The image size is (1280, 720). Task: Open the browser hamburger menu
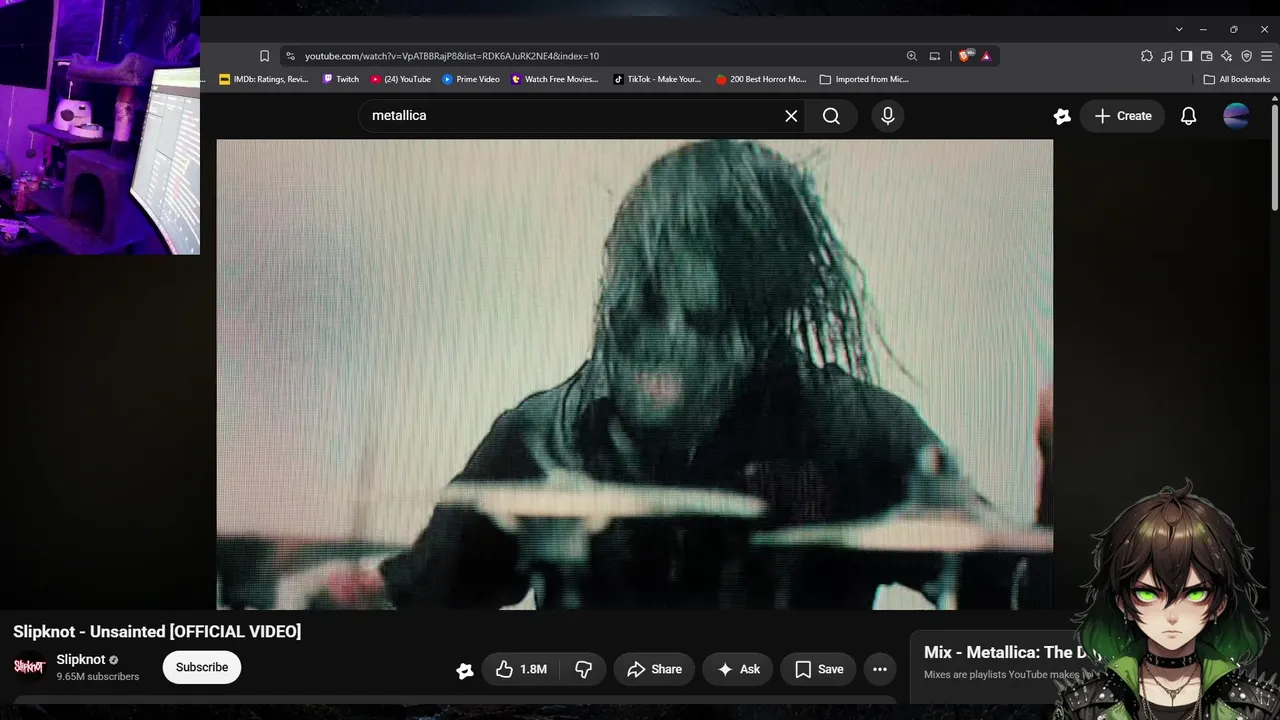point(1266,56)
